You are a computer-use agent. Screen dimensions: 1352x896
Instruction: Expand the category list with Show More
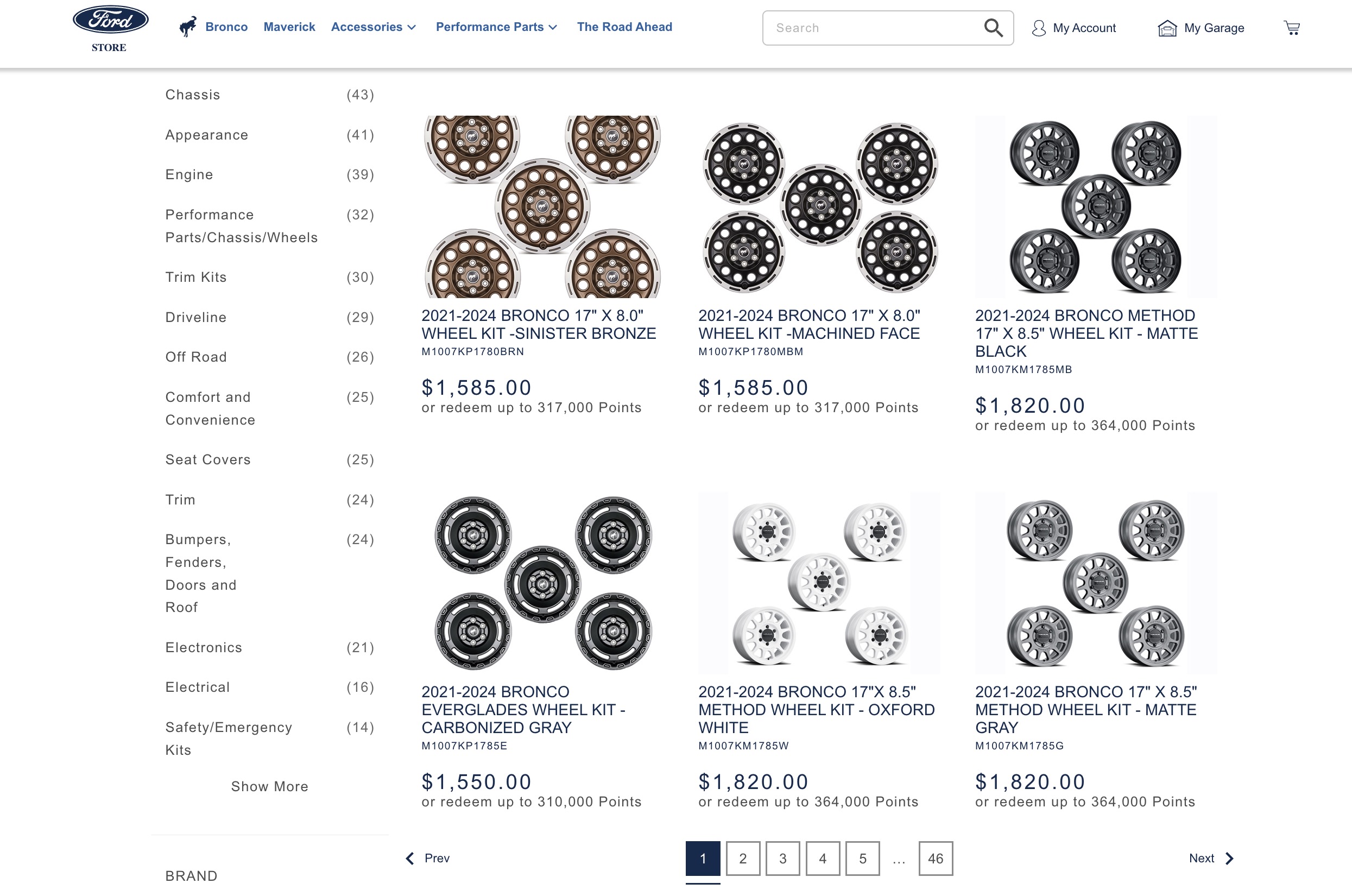click(x=270, y=786)
